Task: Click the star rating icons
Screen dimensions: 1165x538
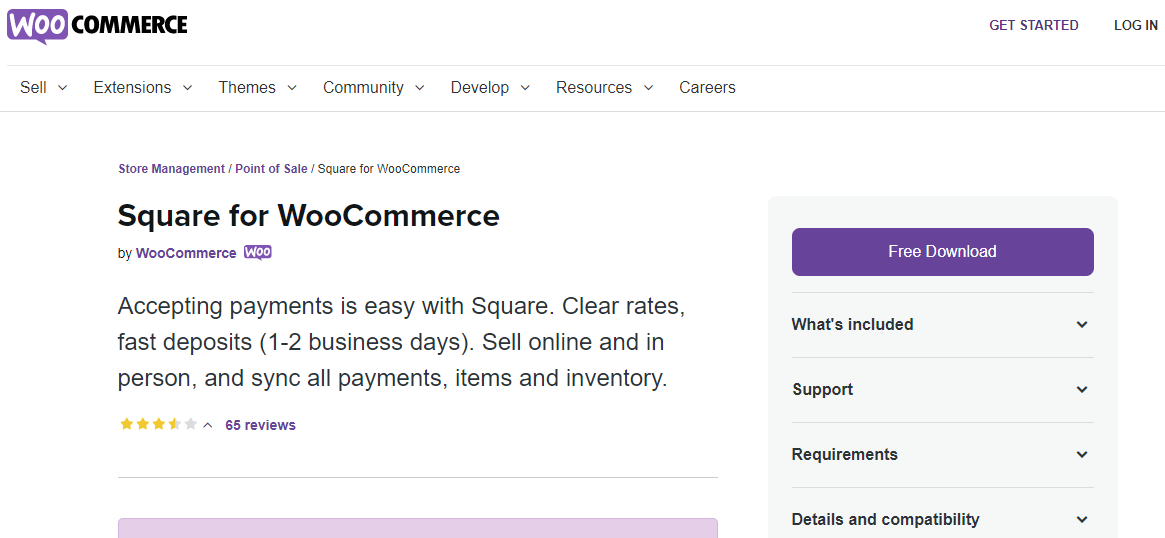Action: [158, 424]
